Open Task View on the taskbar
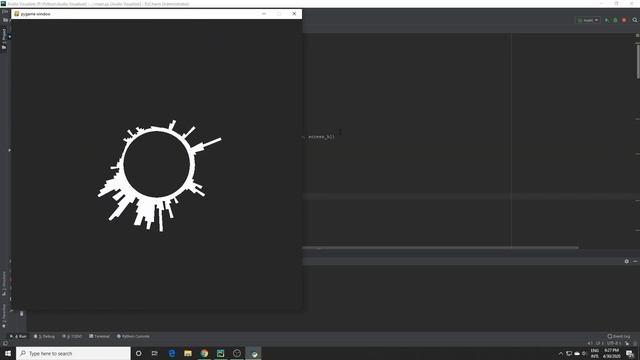The image size is (640, 360). click(x=155, y=353)
